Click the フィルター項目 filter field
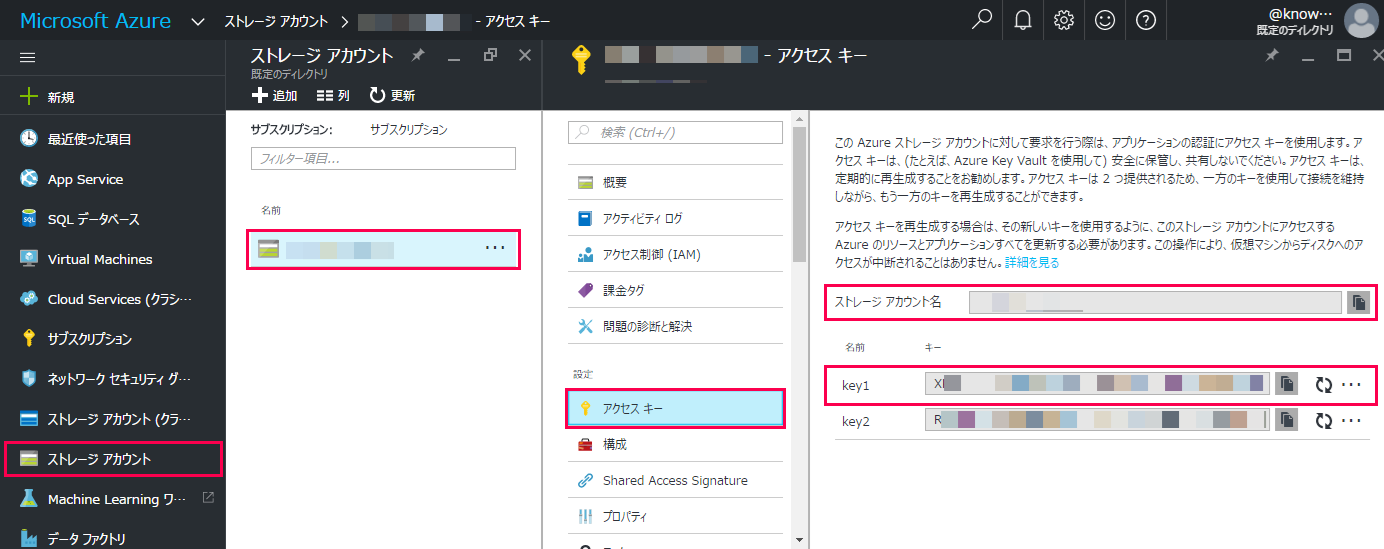 click(383, 158)
